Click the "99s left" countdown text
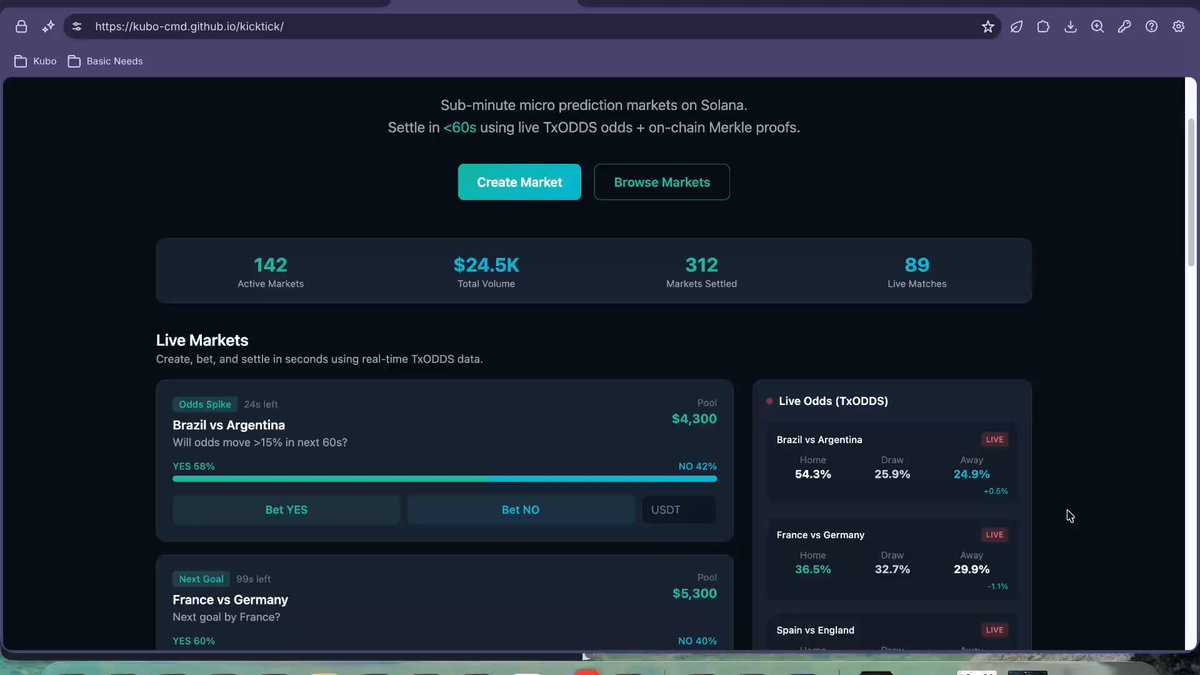This screenshot has height=675, width=1200. pos(254,579)
